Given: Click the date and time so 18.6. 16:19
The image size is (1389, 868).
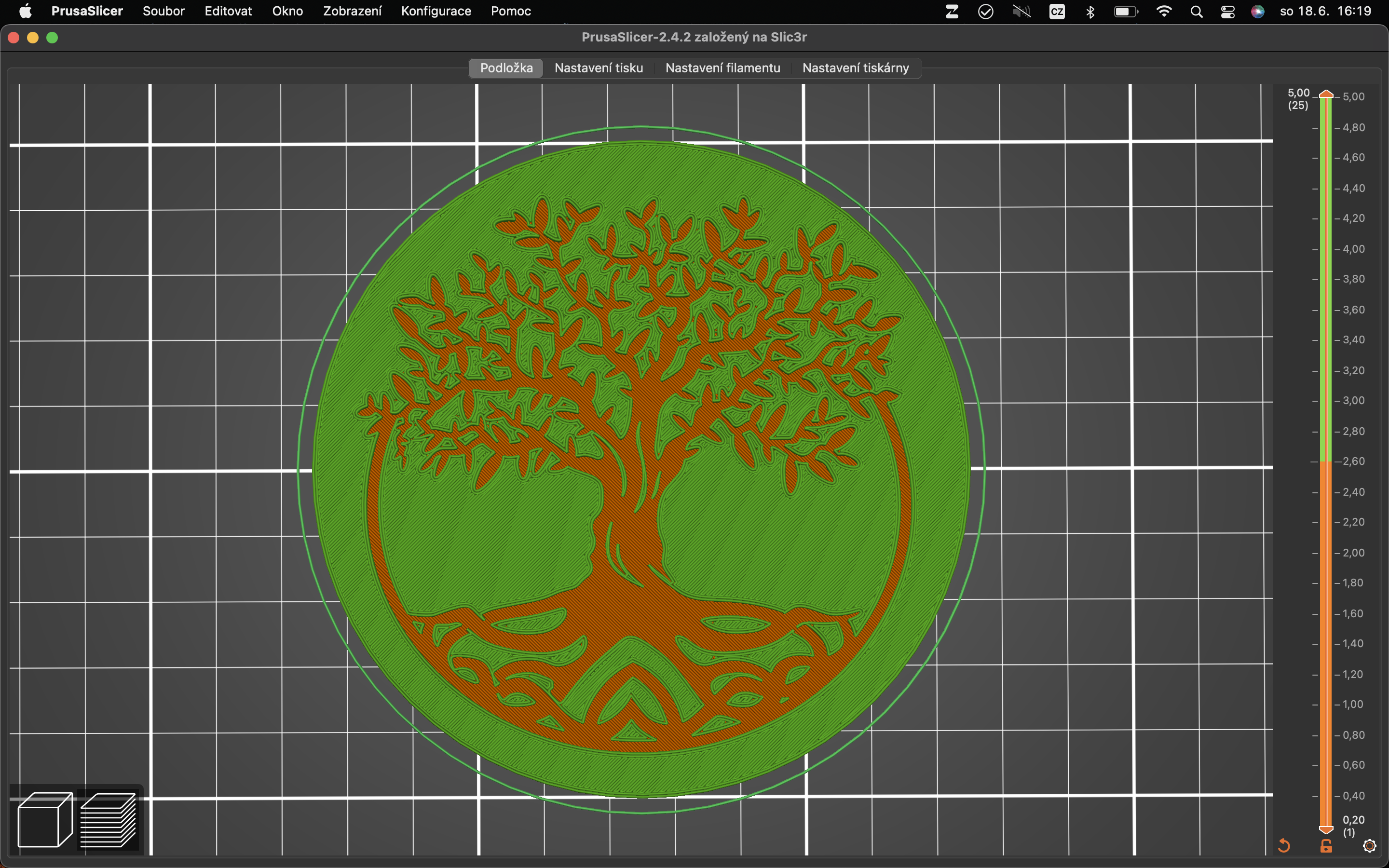Looking at the screenshot, I should click(x=1325, y=11).
